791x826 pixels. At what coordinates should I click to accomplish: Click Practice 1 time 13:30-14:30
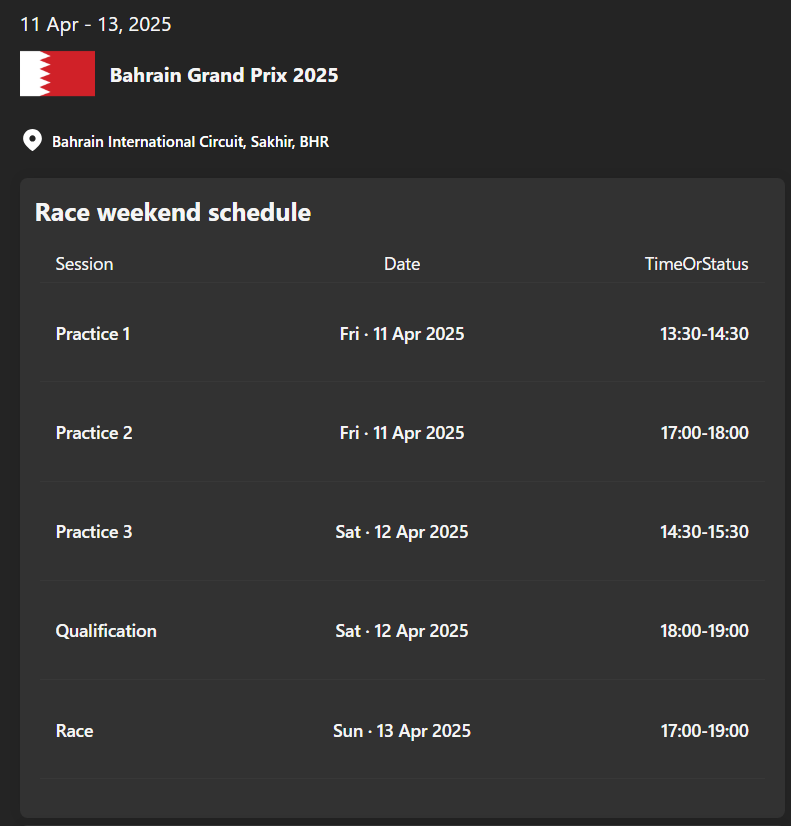pyautogui.click(x=705, y=334)
